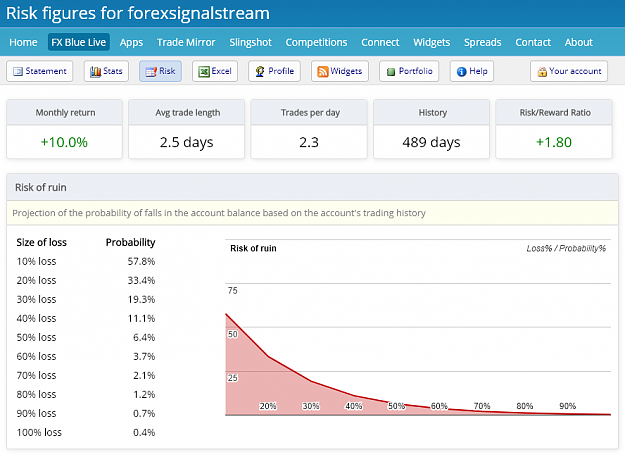The image size is (625, 457).
Task: Select the FX Blue Live tab
Action: click(x=79, y=42)
